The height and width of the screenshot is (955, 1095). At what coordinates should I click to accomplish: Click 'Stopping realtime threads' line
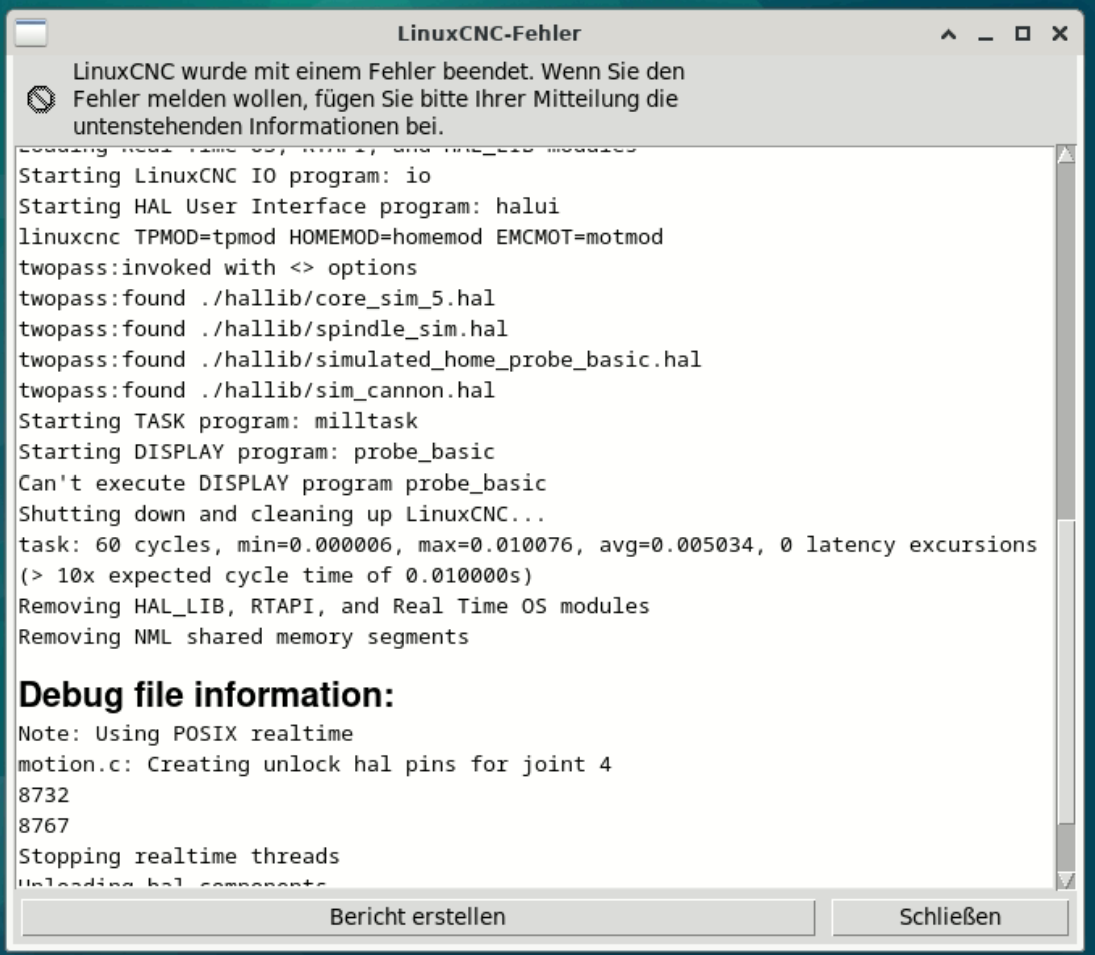pos(179,857)
